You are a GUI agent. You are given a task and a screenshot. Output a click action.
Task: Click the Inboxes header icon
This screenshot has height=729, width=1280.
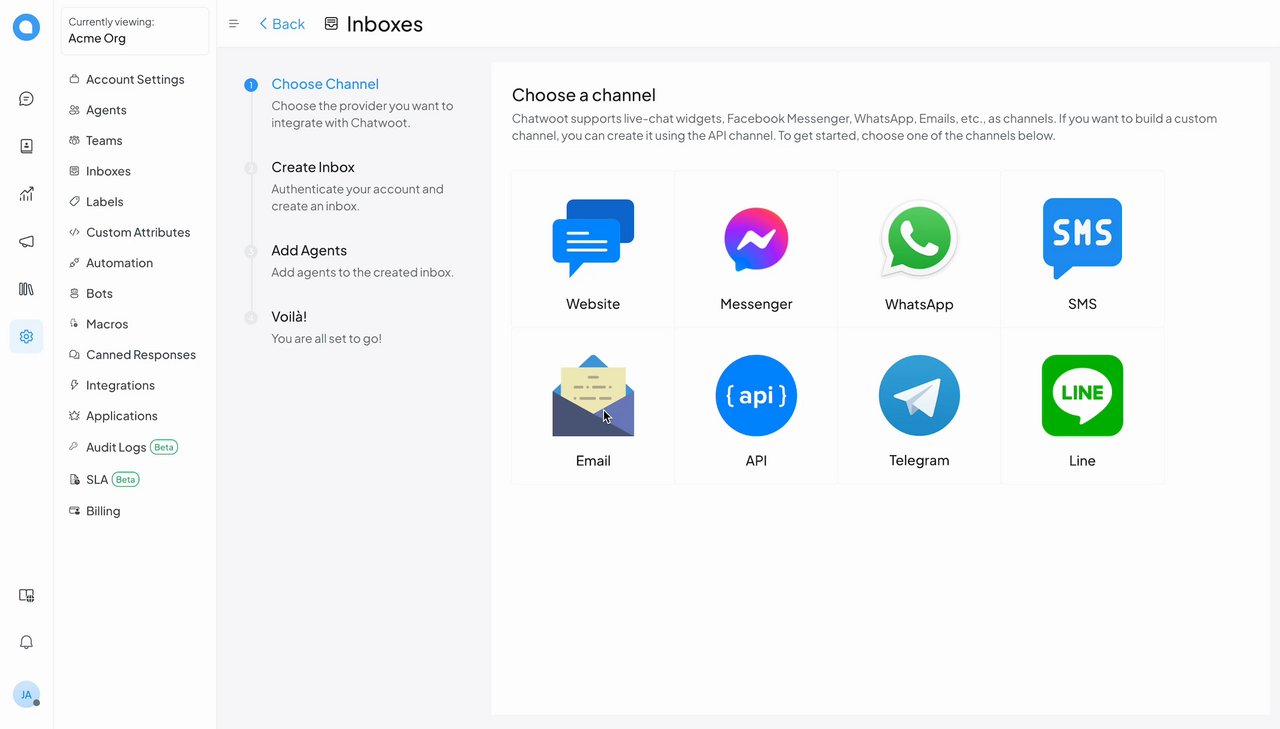pos(331,24)
